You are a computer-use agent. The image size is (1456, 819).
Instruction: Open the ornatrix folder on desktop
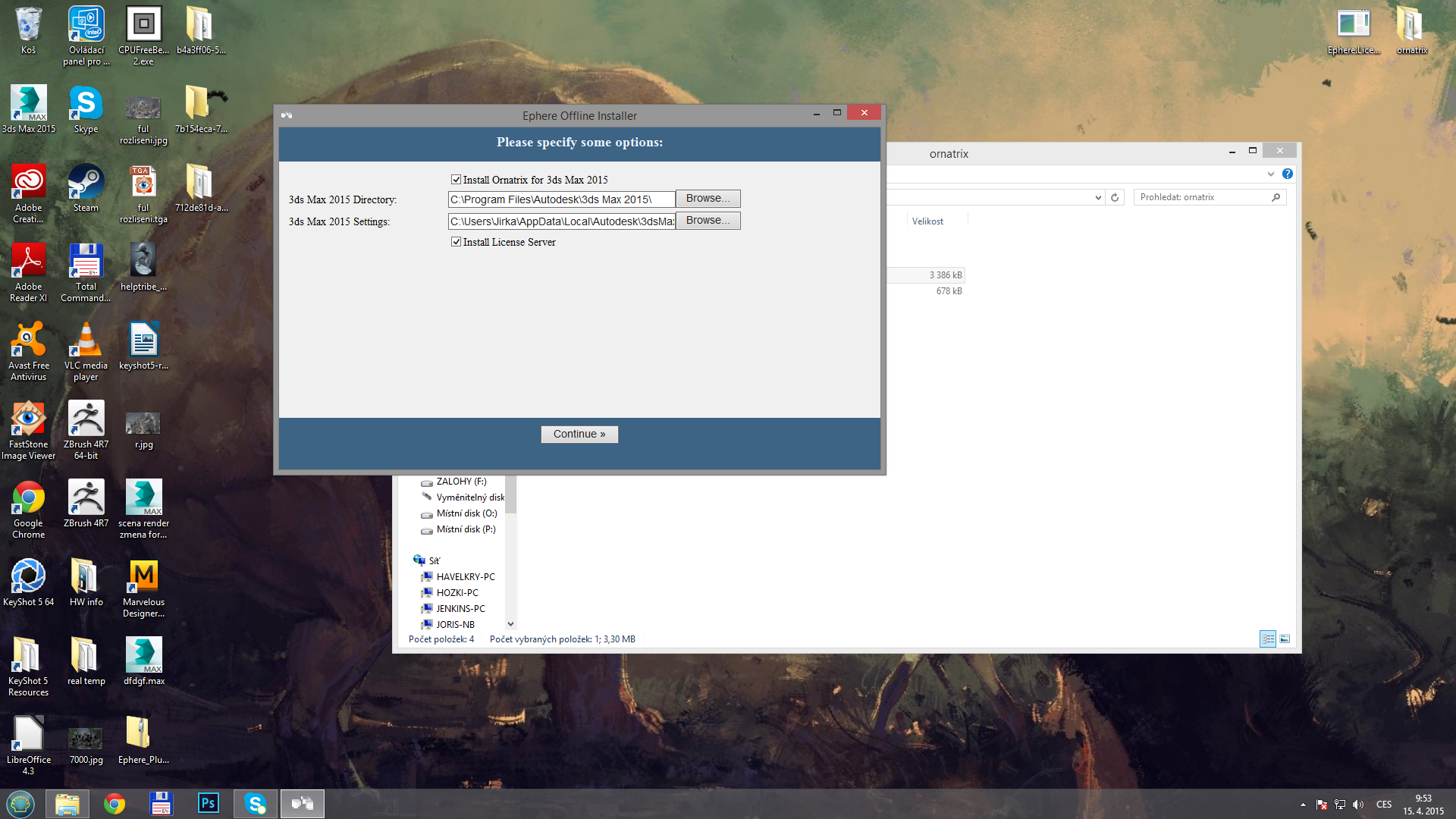[x=1411, y=30]
